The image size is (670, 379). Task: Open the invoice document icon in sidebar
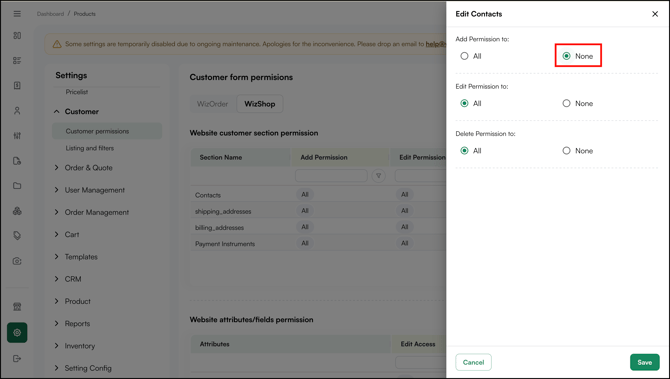tap(17, 85)
